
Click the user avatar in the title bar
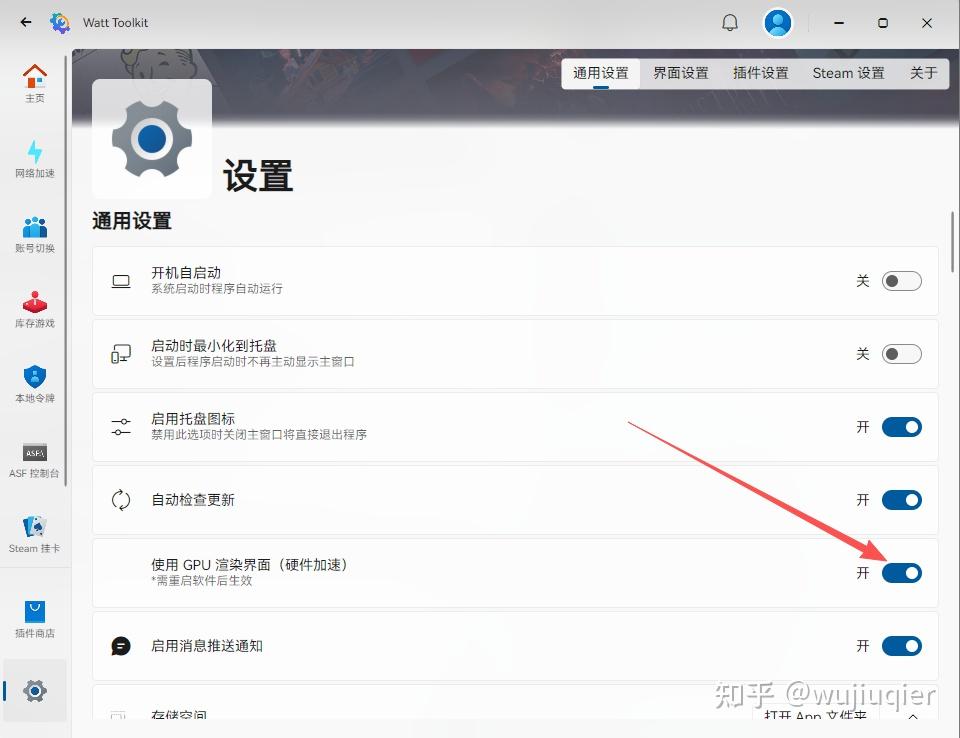[x=778, y=22]
